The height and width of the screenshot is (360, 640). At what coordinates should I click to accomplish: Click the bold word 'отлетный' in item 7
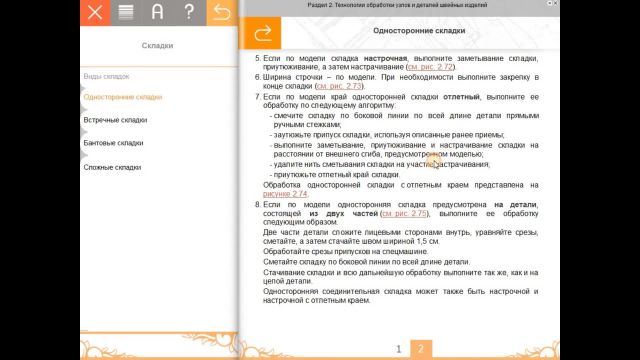click(461, 97)
